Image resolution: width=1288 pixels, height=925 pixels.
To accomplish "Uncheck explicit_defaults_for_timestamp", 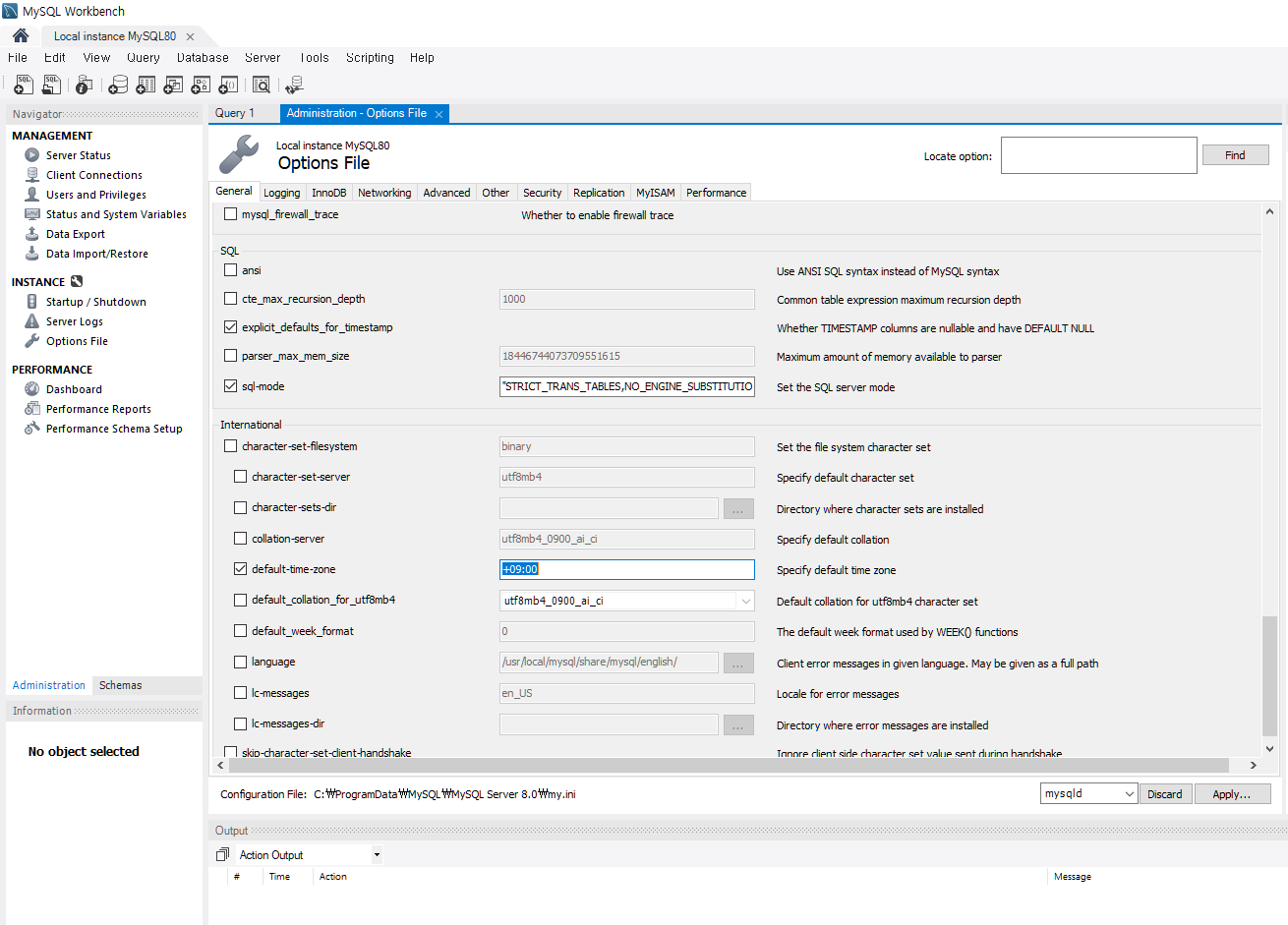I will (231, 326).
